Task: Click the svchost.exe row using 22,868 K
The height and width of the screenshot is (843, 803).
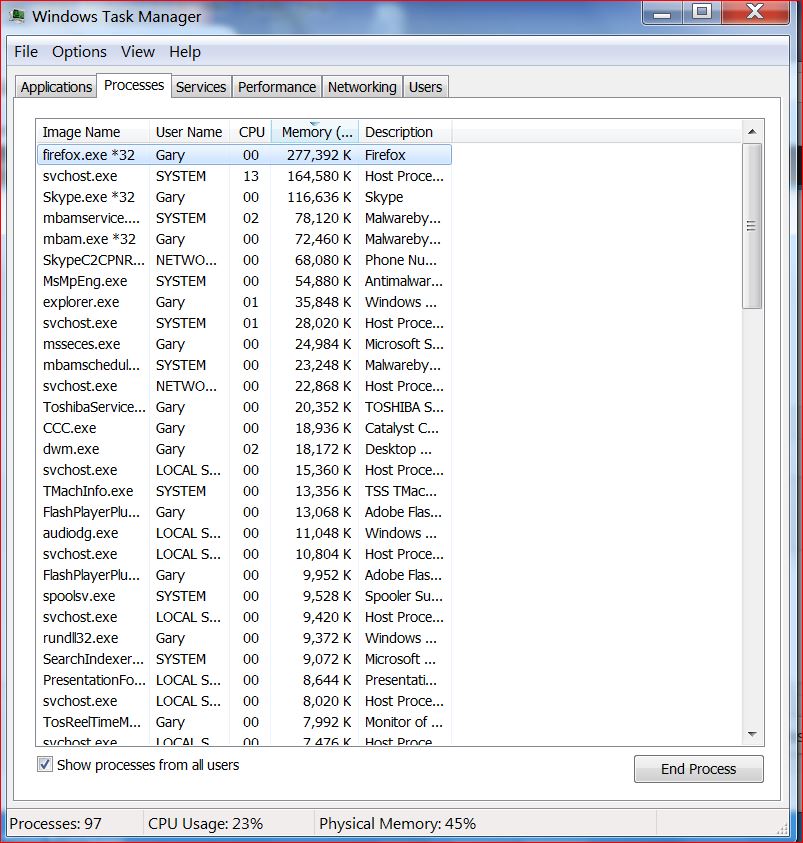Action: pos(244,386)
